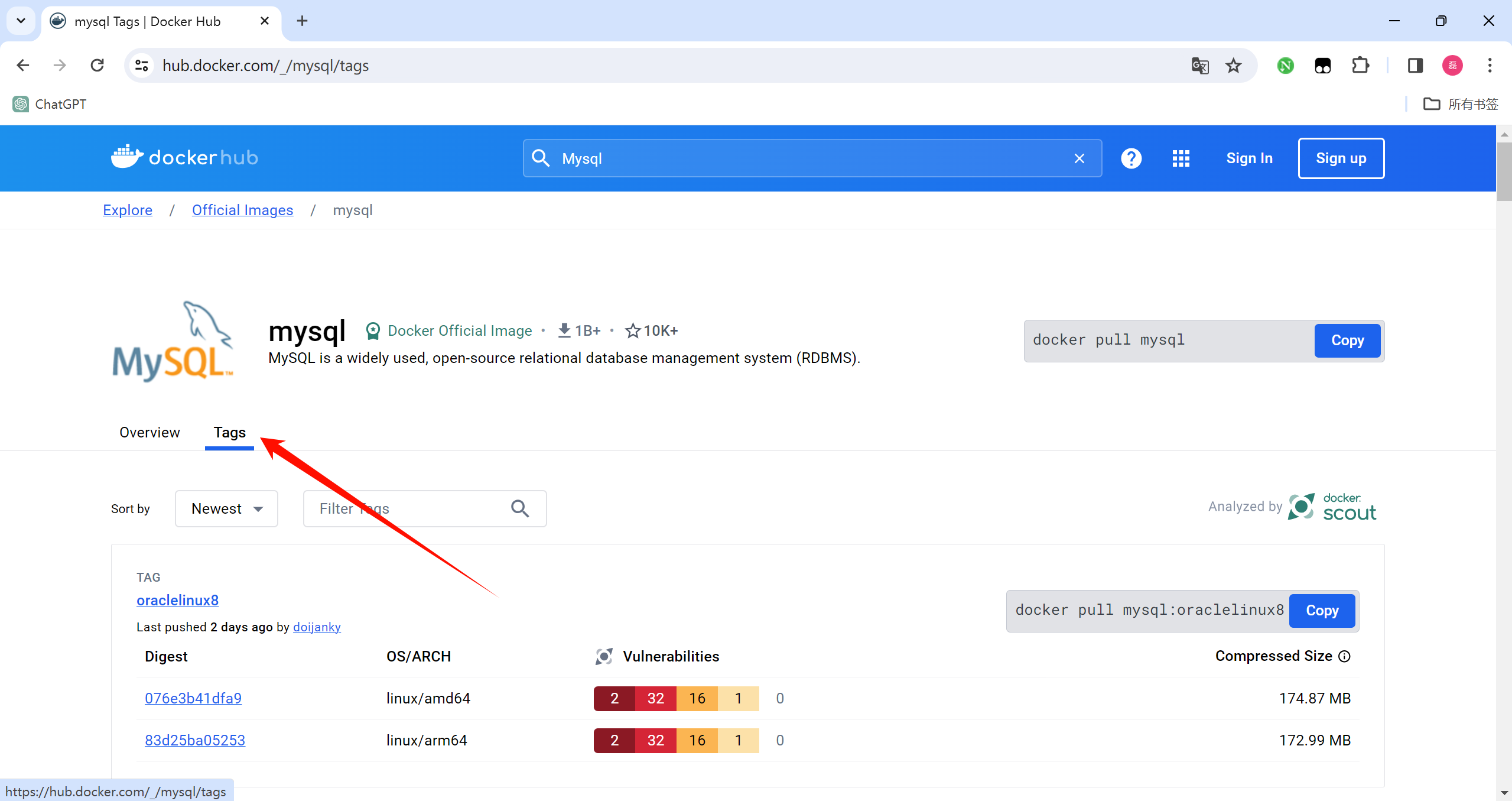Open the tab search chevron dropdown
The height and width of the screenshot is (801, 1512).
[x=21, y=21]
